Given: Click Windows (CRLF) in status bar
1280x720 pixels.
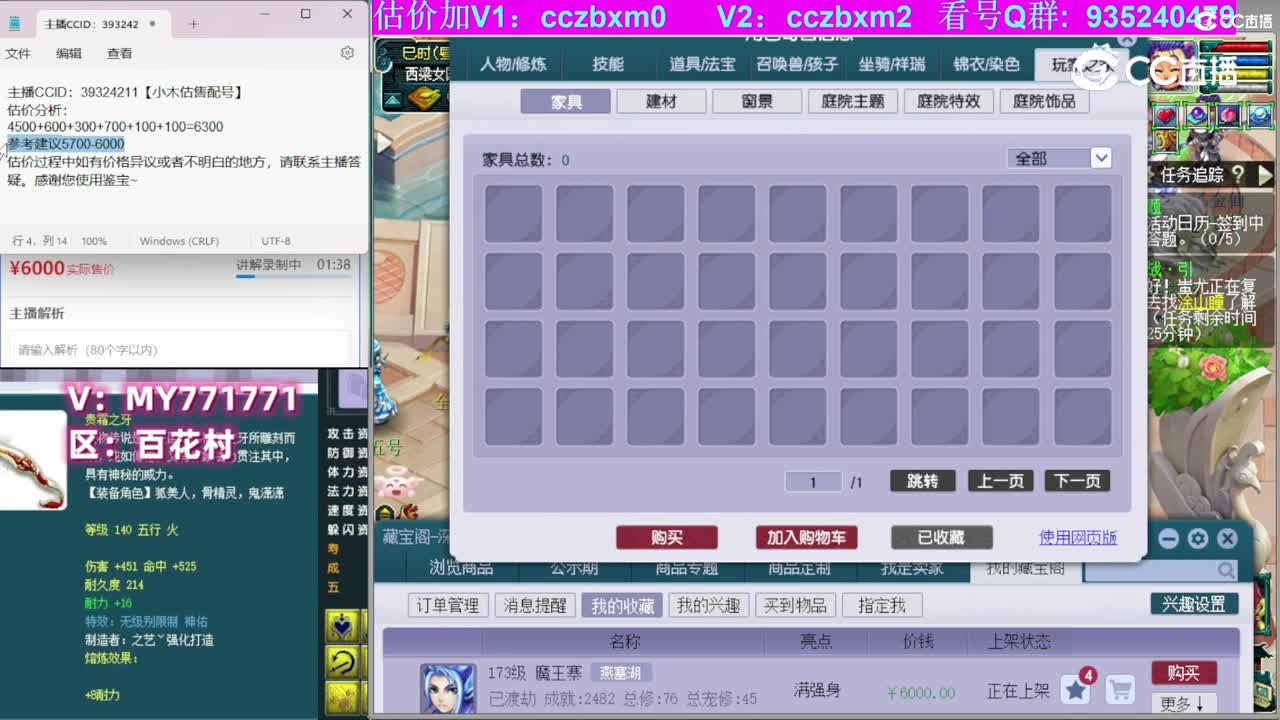Looking at the screenshot, I should (x=179, y=241).
